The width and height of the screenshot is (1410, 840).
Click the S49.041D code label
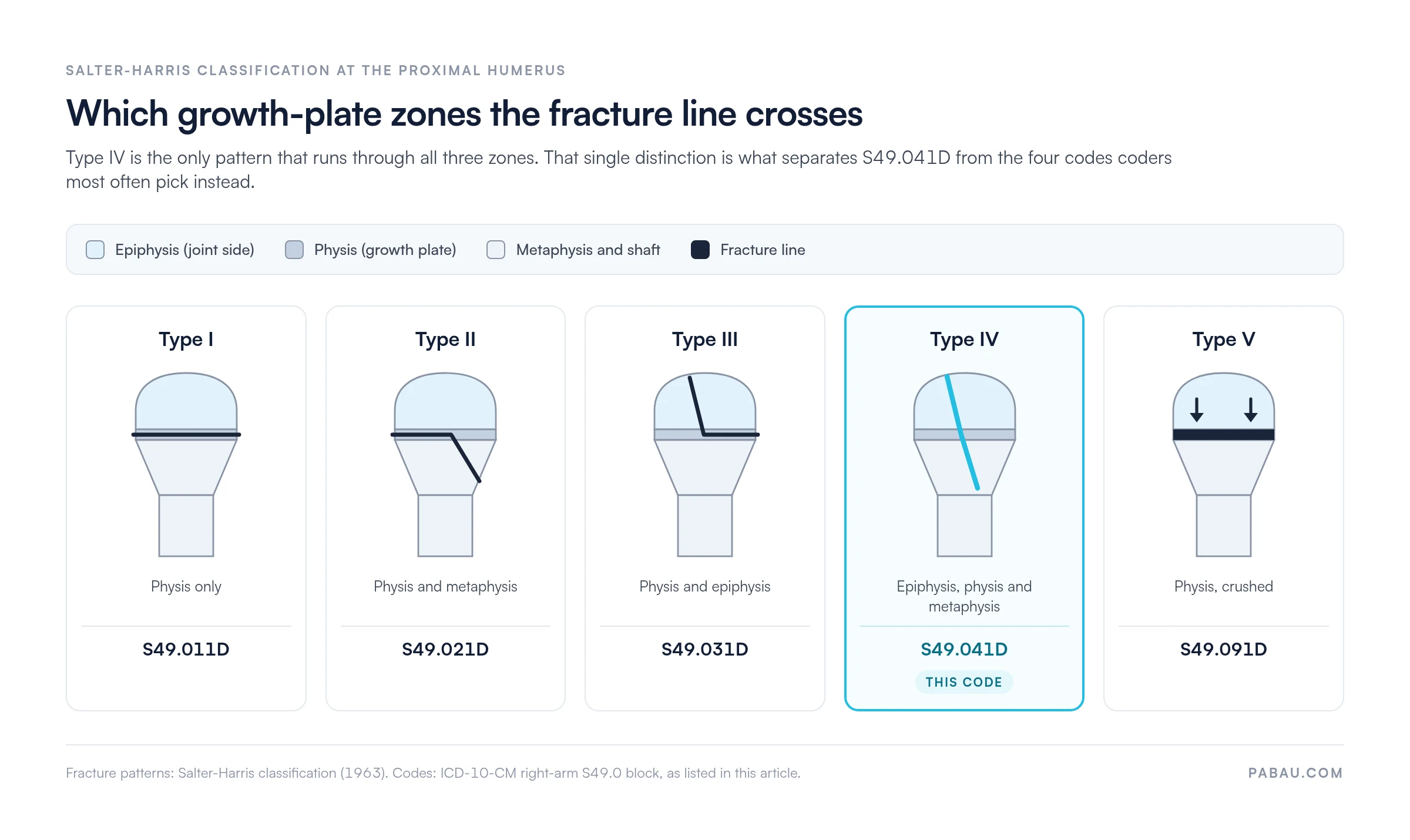click(964, 649)
